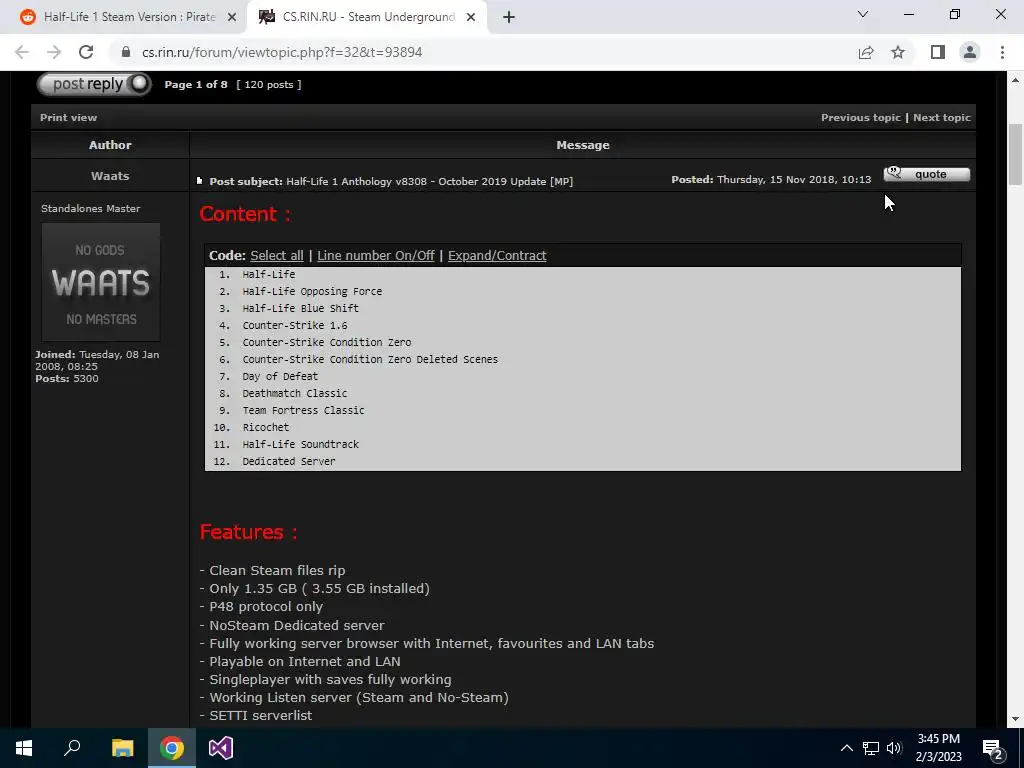Image resolution: width=1024 pixels, height=768 pixels.
Task: Click the post reply button
Action: (x=94, y=84)
